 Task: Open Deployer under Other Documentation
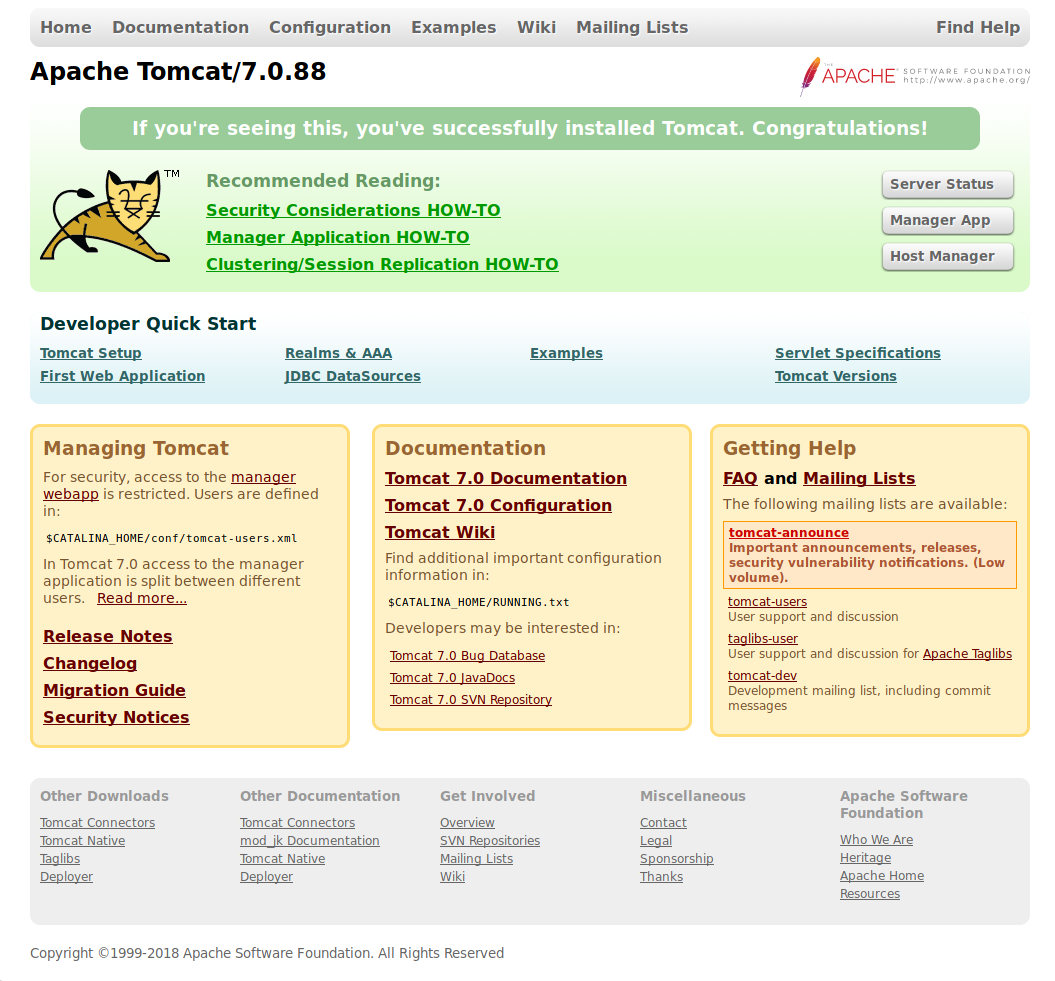click(266, 877)
